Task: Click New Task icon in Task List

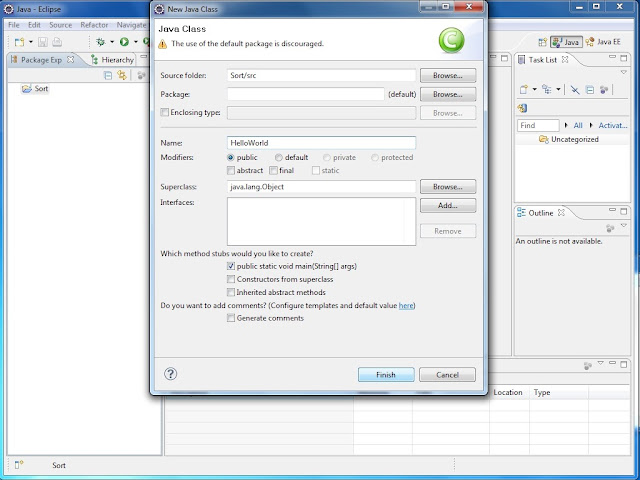Action: point(523,89)
